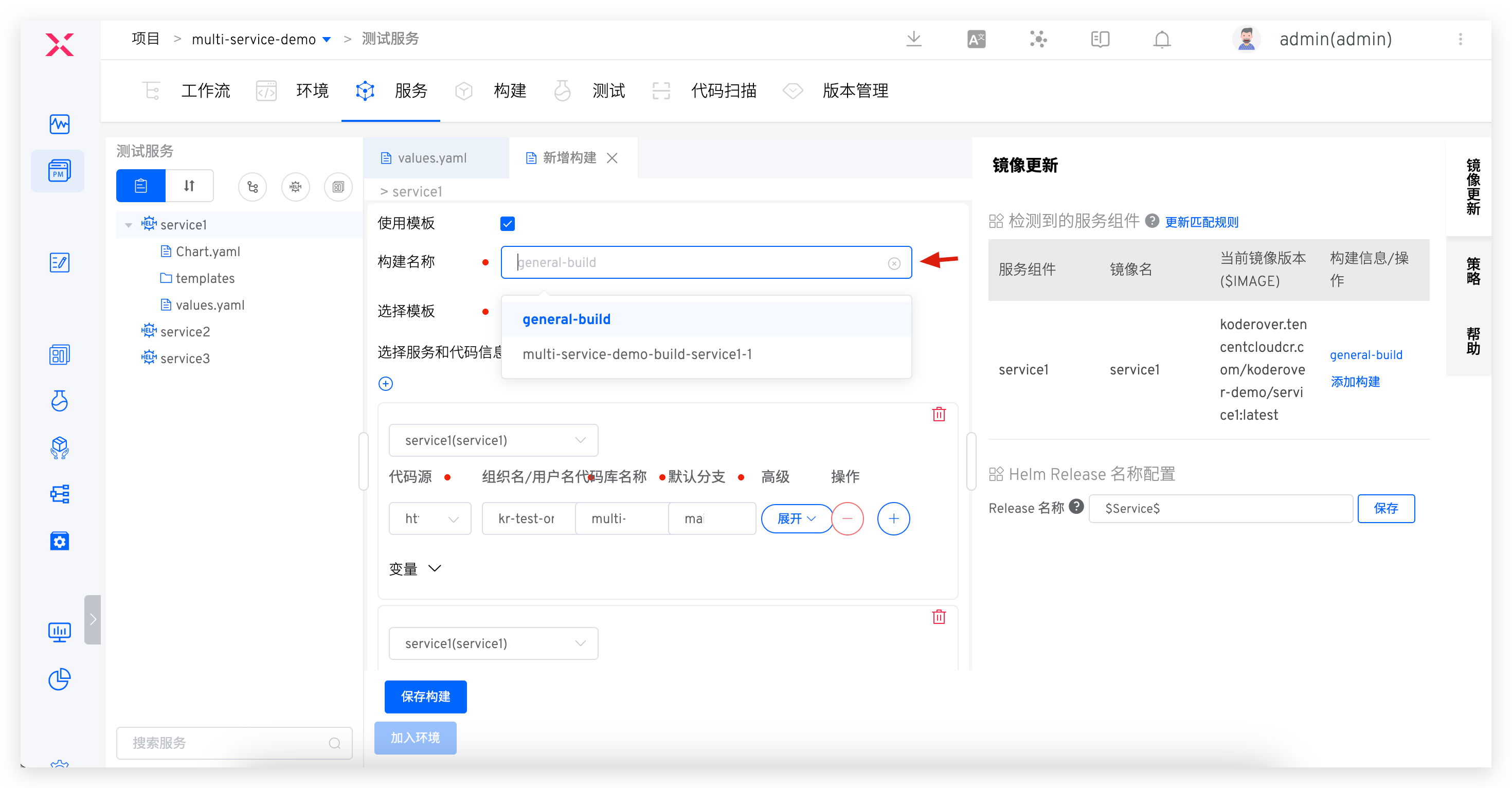Screen dimensions: 1512x788
Task: Select values.yaml in the service tree
Action: pos(203,305)
